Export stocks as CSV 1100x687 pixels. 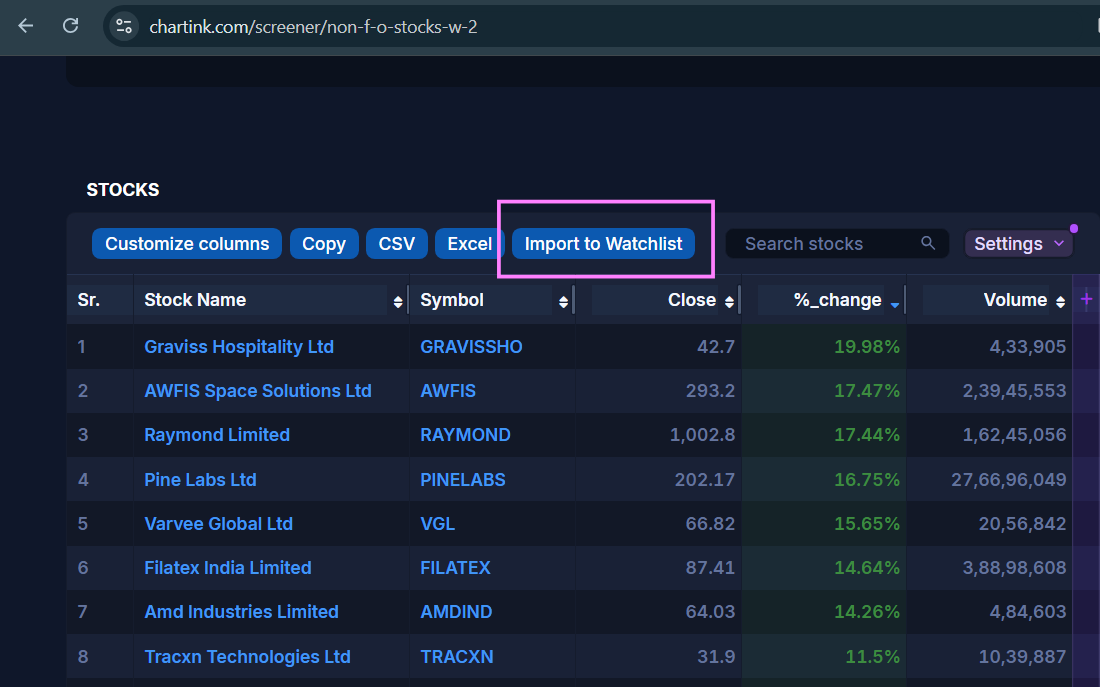click(396, 244)
